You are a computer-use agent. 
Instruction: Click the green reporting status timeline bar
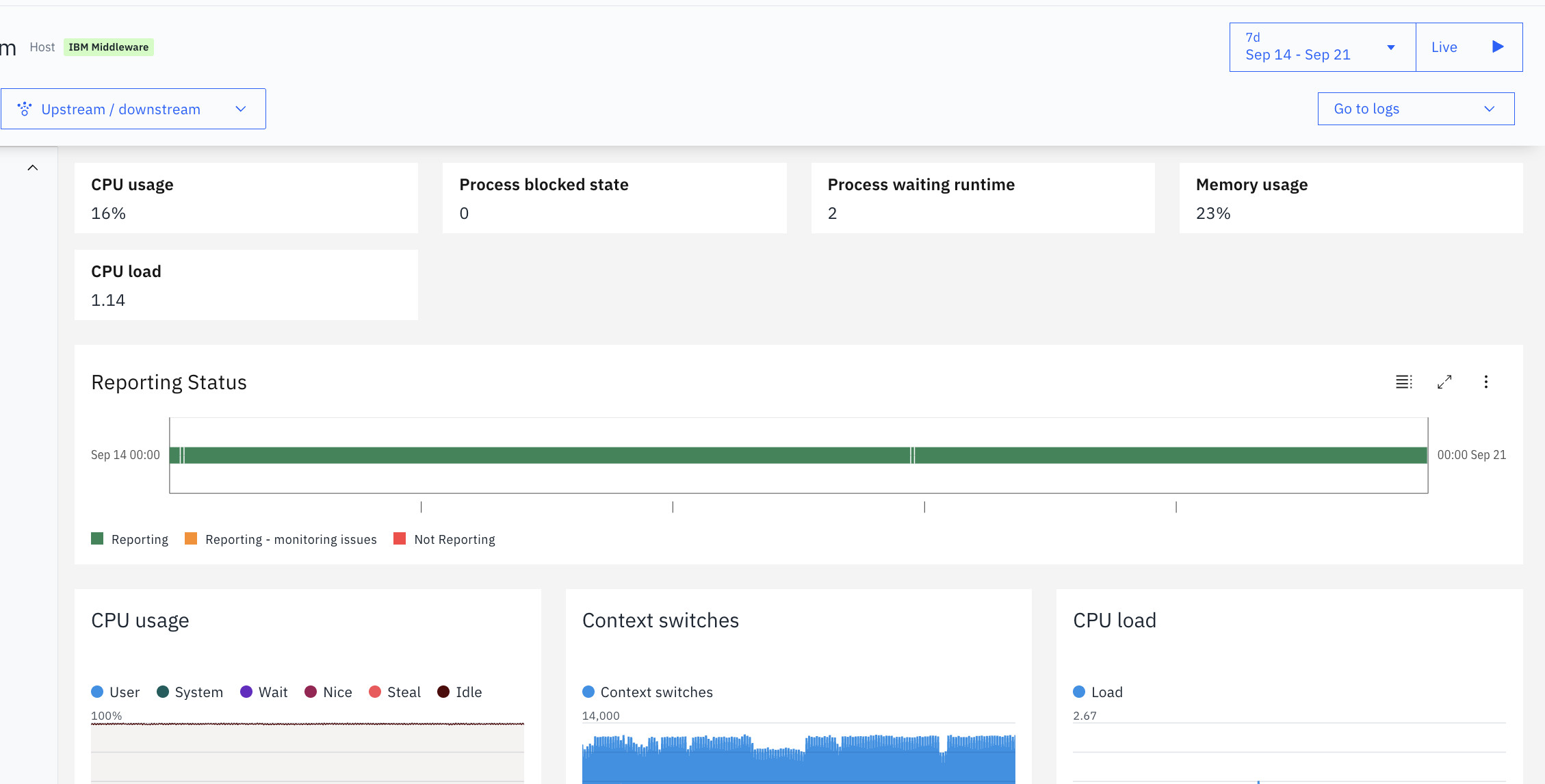[547, 455]
